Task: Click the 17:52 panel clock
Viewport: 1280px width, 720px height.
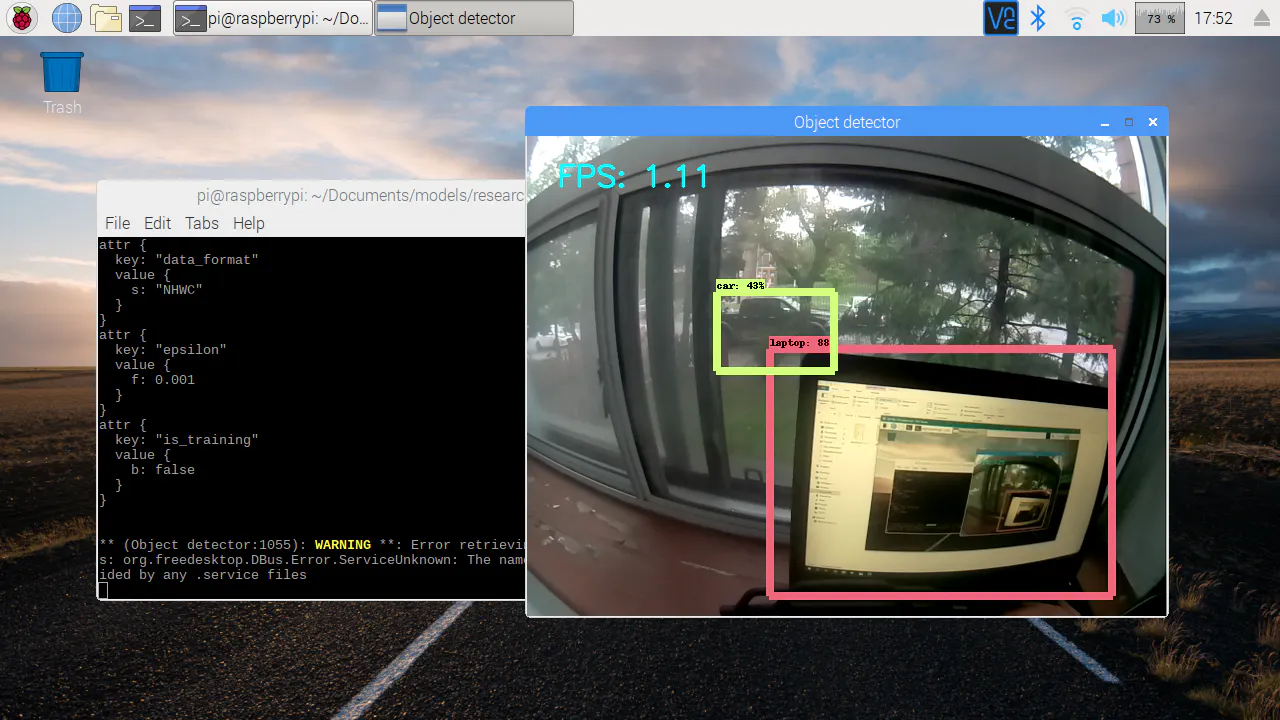Action: (1213, 19)
